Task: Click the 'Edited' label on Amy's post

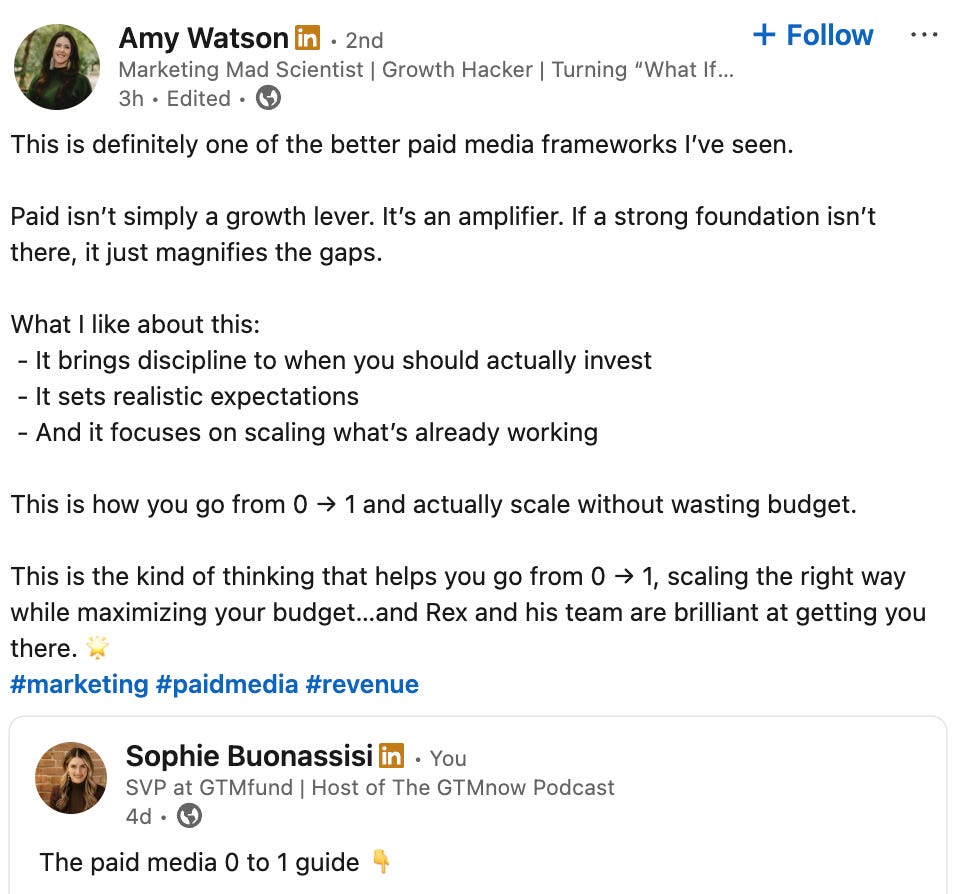Action: click(198, 98)
